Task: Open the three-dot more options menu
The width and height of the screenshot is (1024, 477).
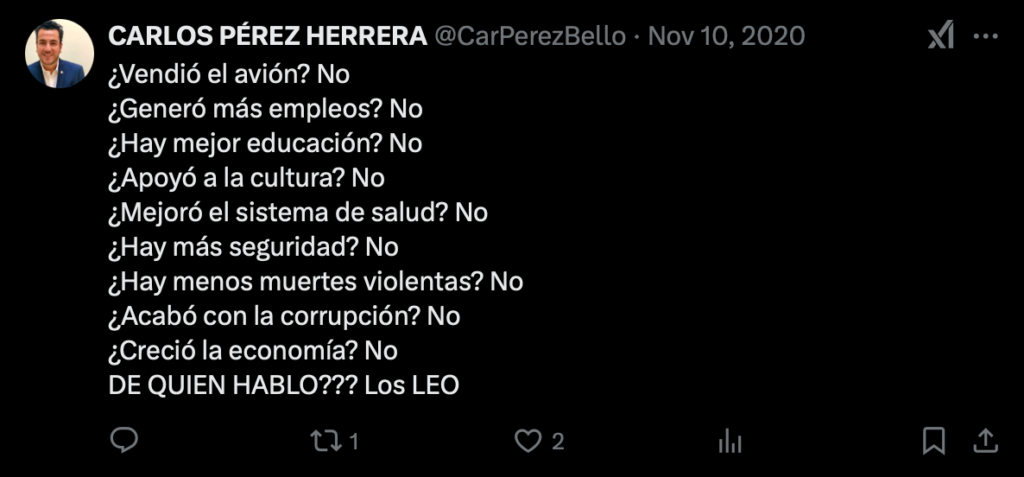Action: (x=985, y=36)
